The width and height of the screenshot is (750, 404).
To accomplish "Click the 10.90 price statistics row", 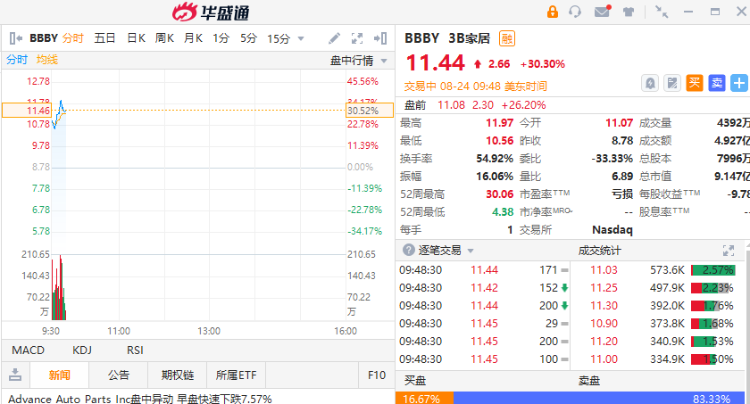I will click(659, 324).
